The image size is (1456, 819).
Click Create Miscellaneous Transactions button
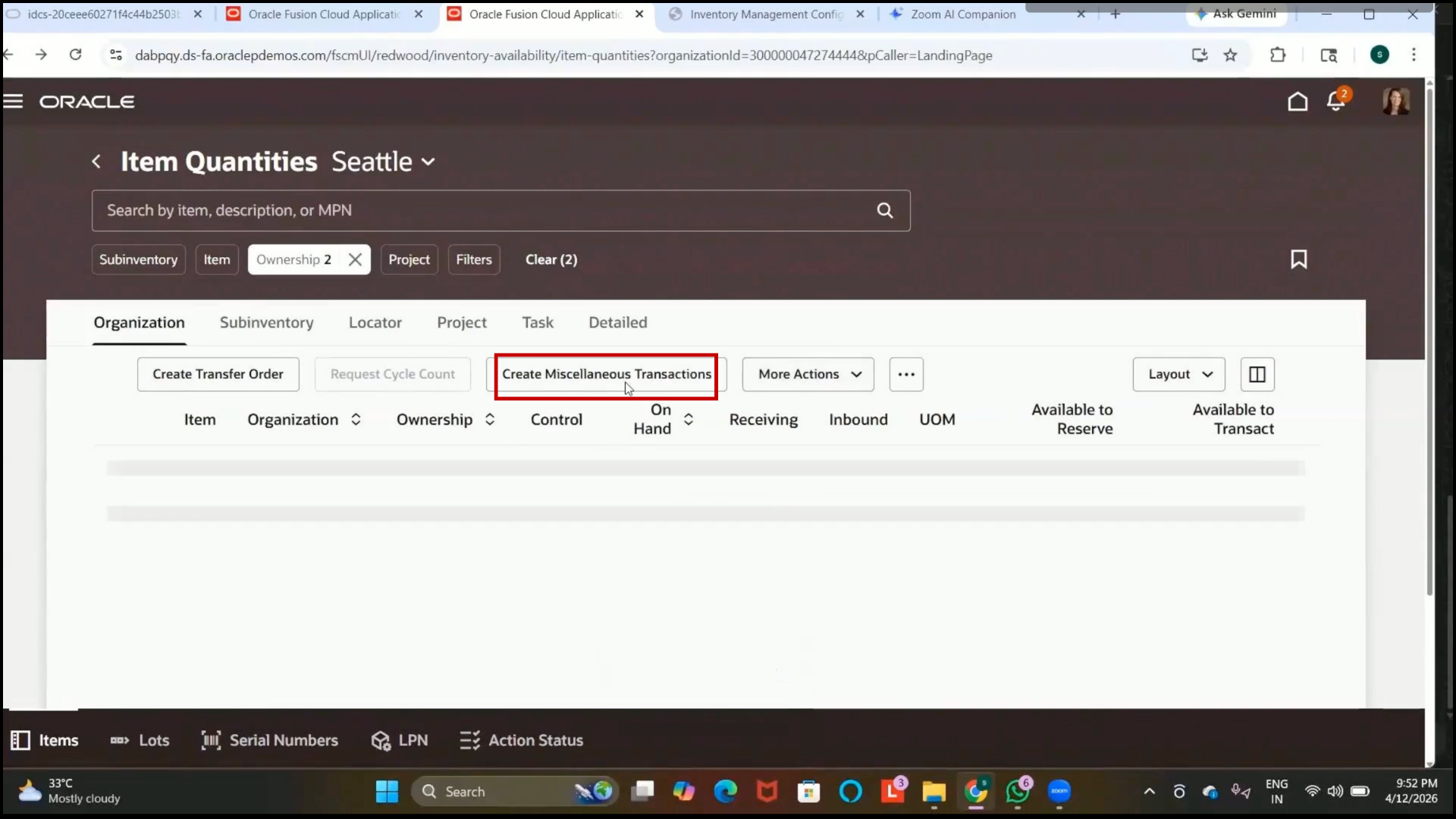pos(607,375)
